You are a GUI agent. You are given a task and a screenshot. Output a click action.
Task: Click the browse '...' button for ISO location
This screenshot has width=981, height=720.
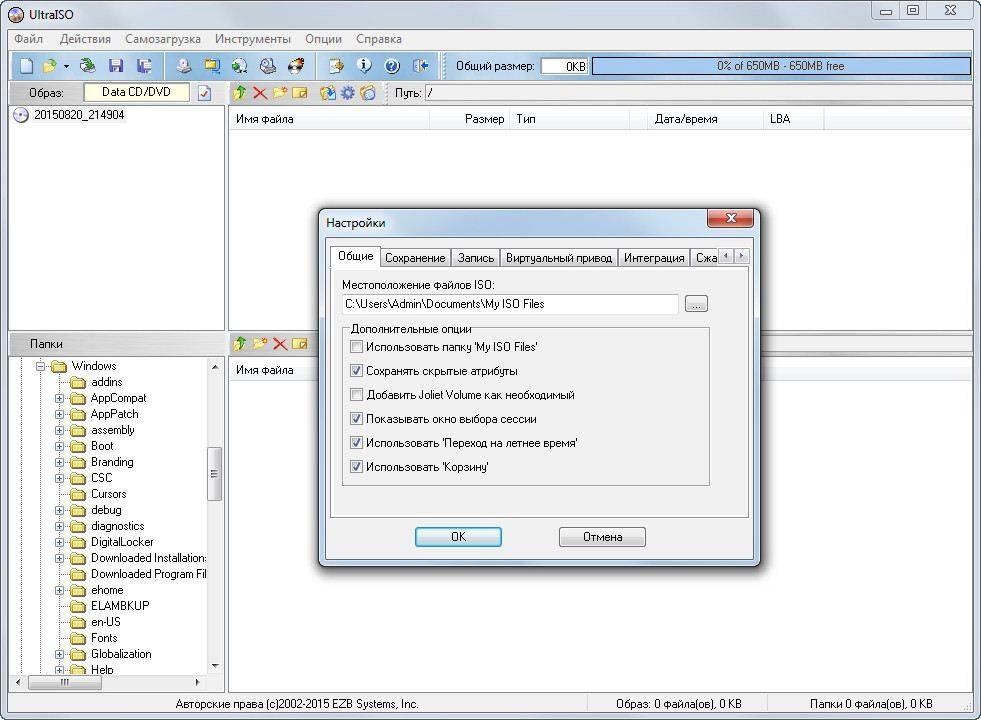pyautogui.click(x=696, y=304)
